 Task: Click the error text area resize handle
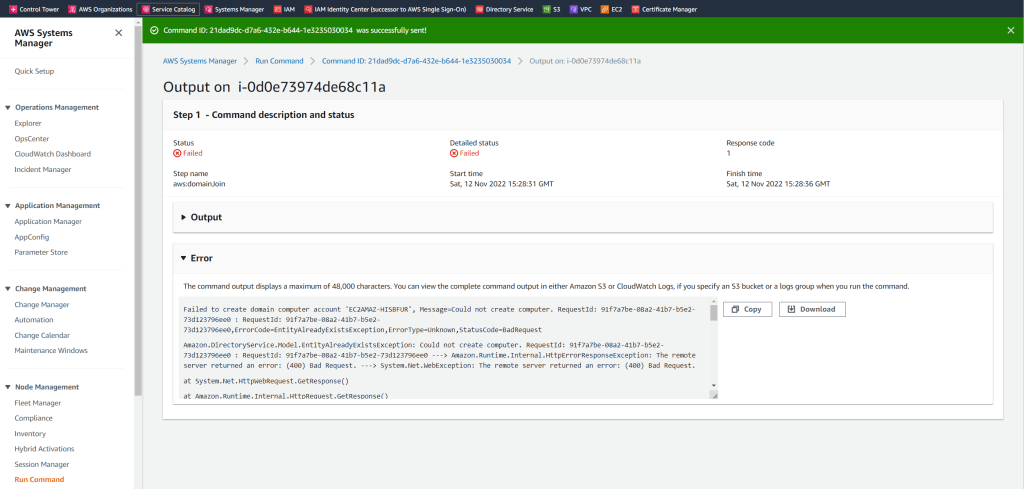tap(714, 395)
